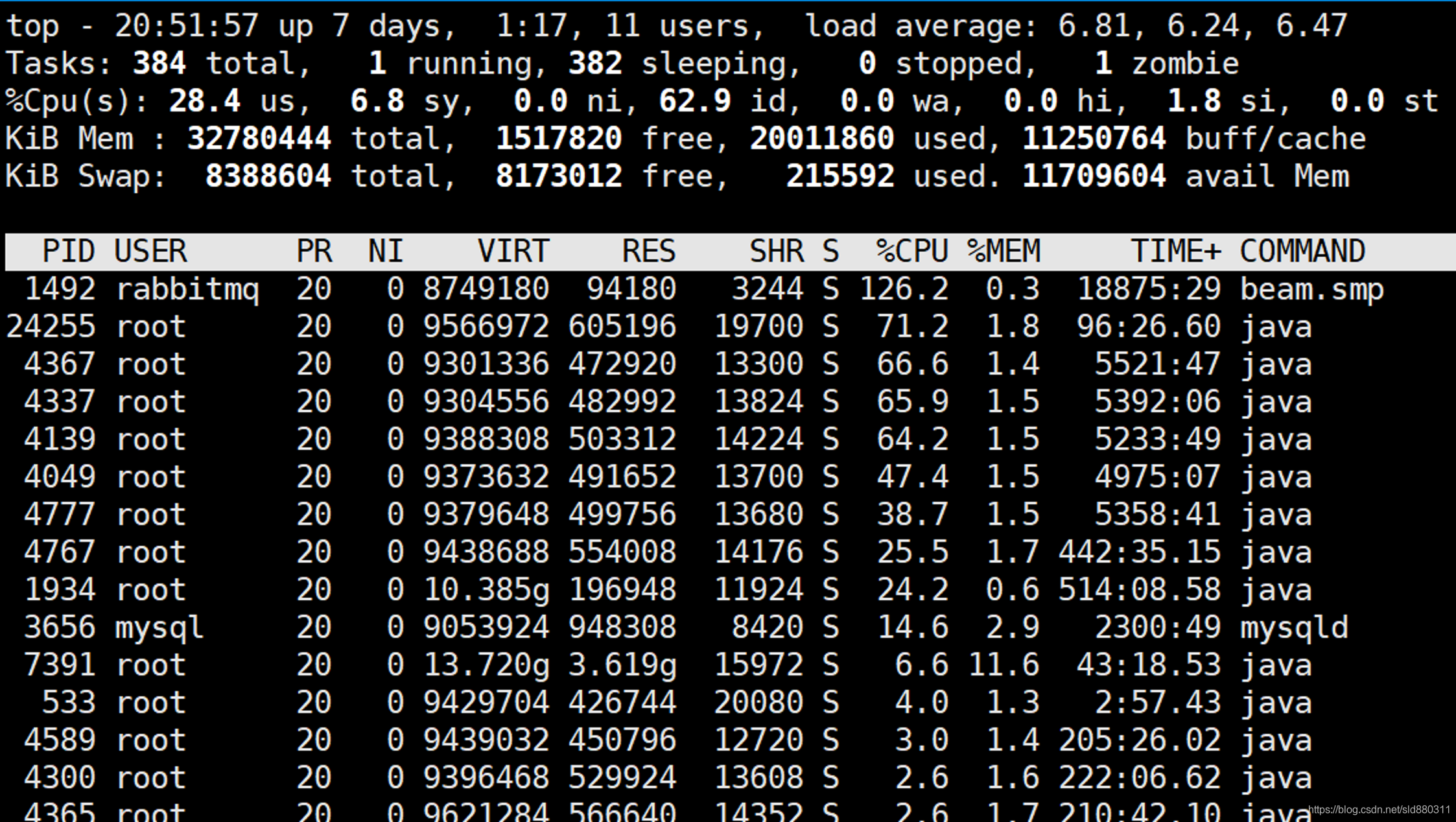Click RES value 529924
The width and height of the screenshot is (1456, 822).
[x=622, y=778]
